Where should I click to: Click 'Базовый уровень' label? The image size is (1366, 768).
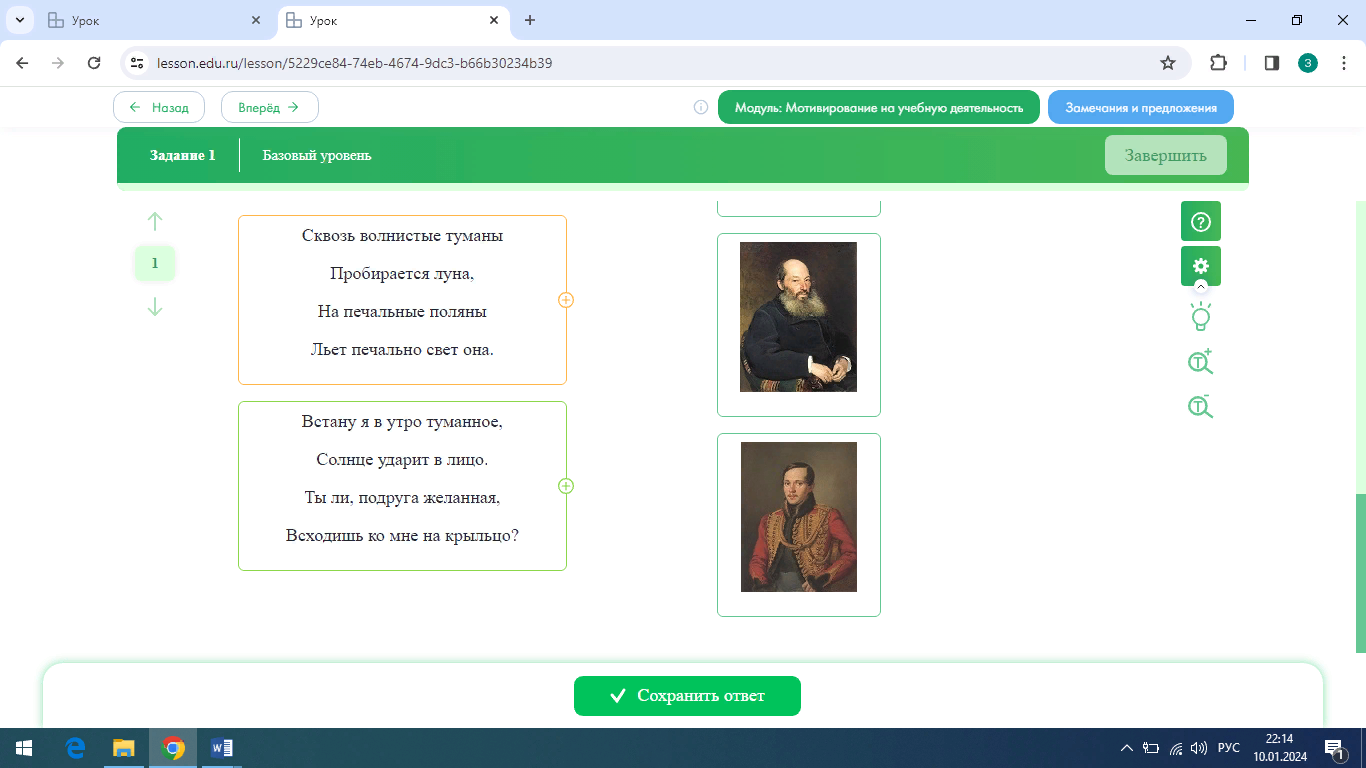(317, 155)
